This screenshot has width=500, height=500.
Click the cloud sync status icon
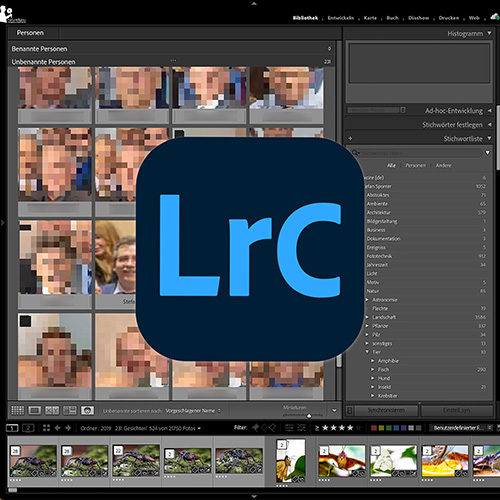(495, 17)
